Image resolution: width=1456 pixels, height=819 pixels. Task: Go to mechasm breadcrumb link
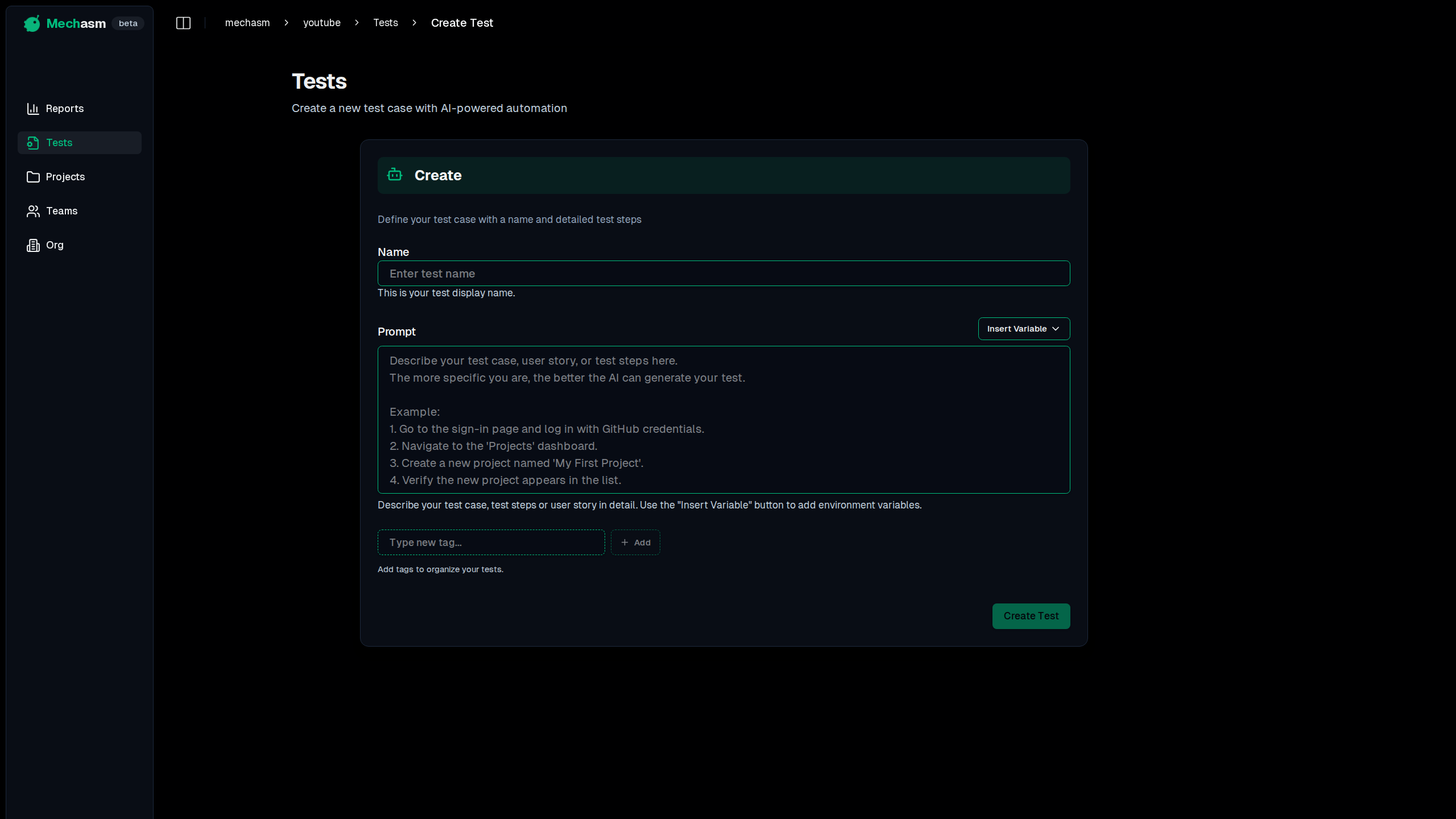point(247,23)
